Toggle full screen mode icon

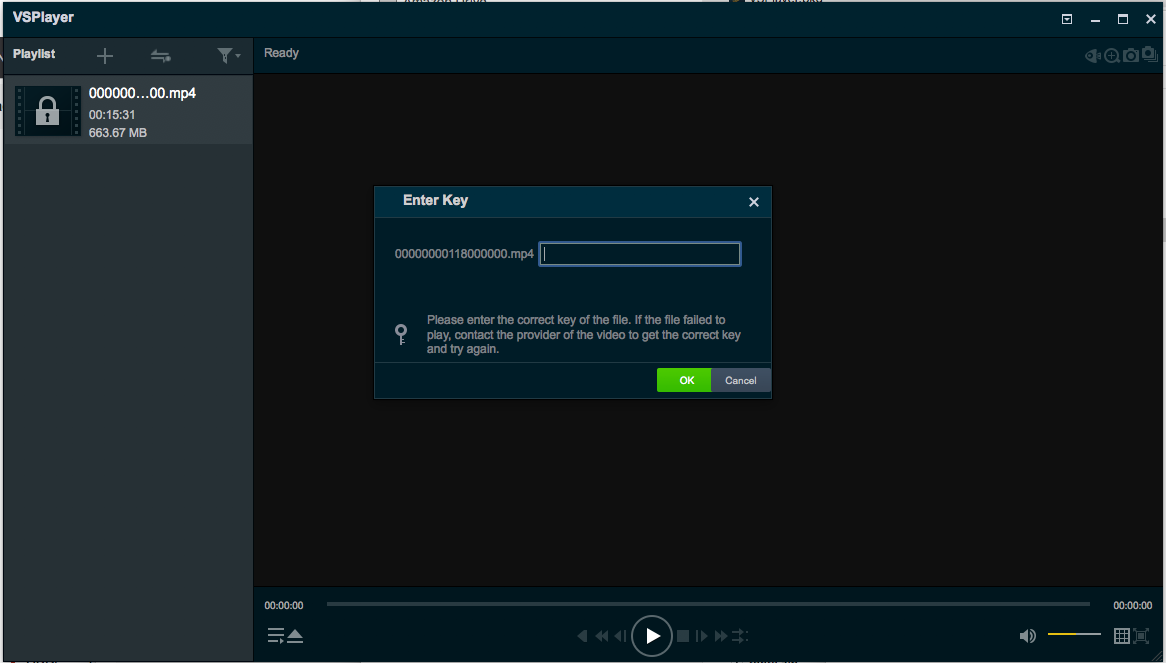(1141, 636)
